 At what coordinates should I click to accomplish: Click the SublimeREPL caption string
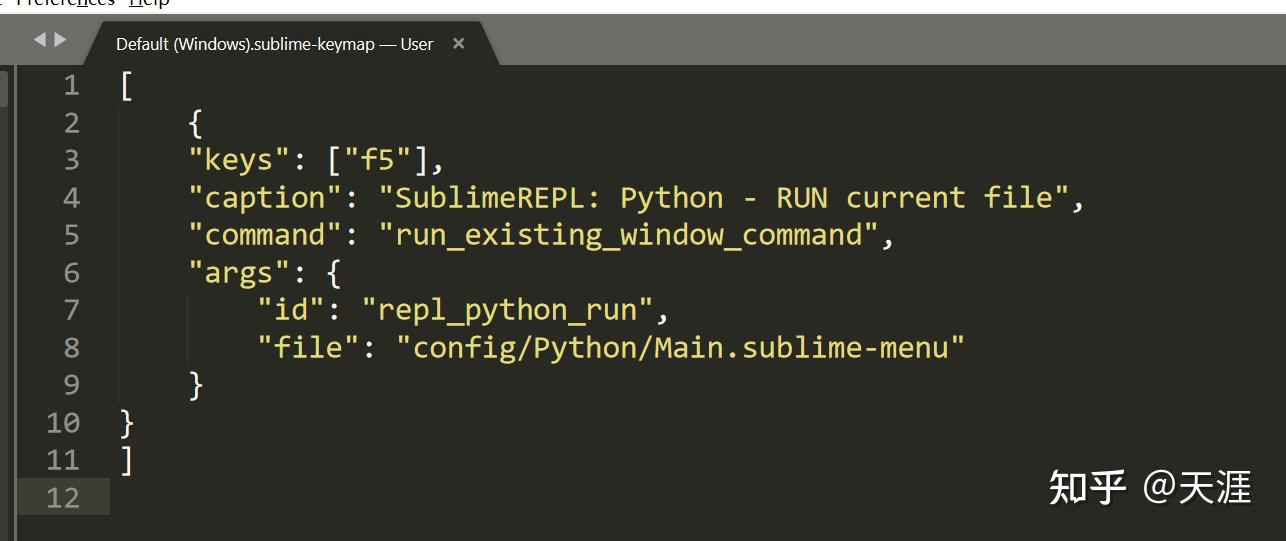click(724, 198)
